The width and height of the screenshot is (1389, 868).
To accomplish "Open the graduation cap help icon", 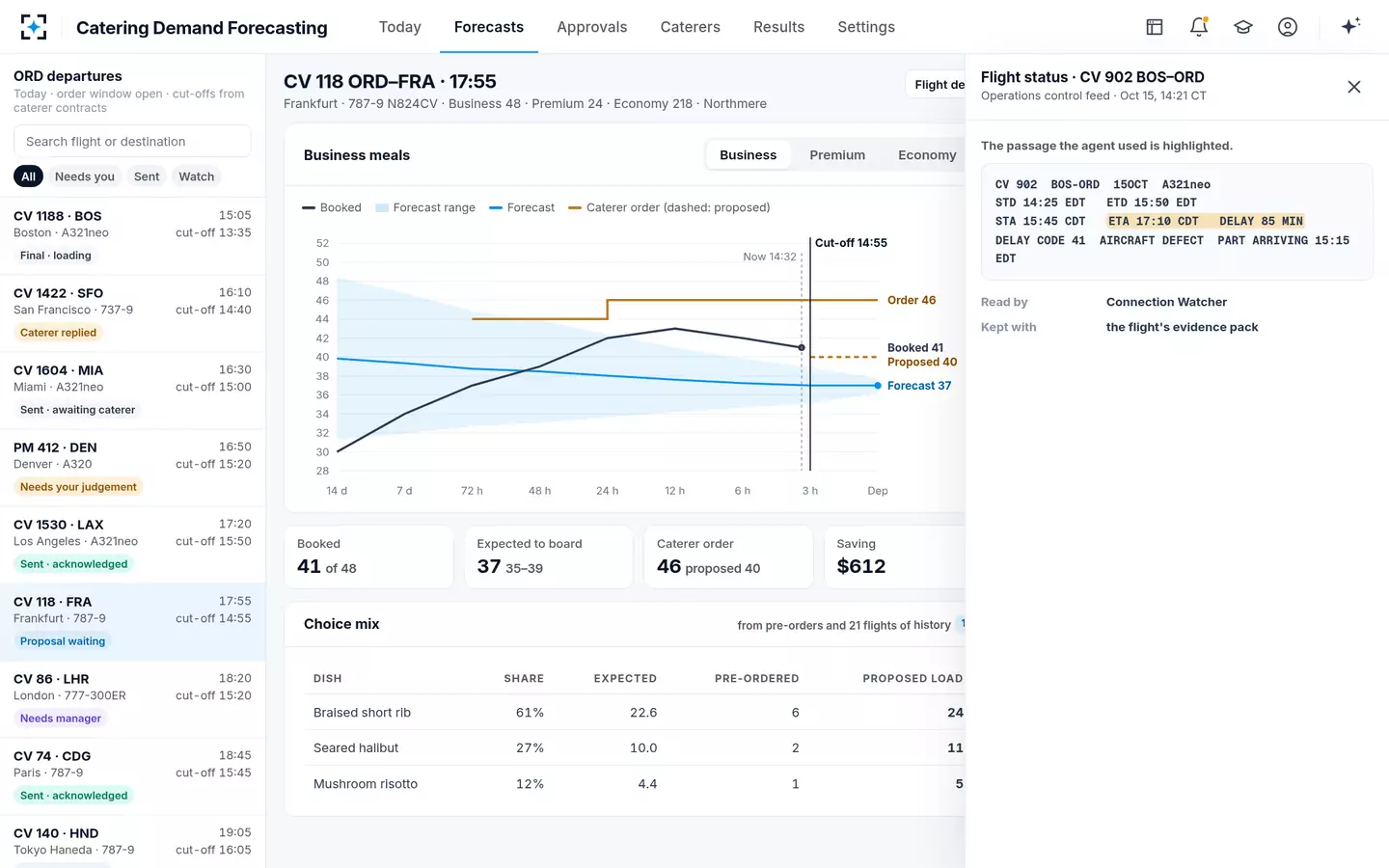I will click(x=1243, y=27).
